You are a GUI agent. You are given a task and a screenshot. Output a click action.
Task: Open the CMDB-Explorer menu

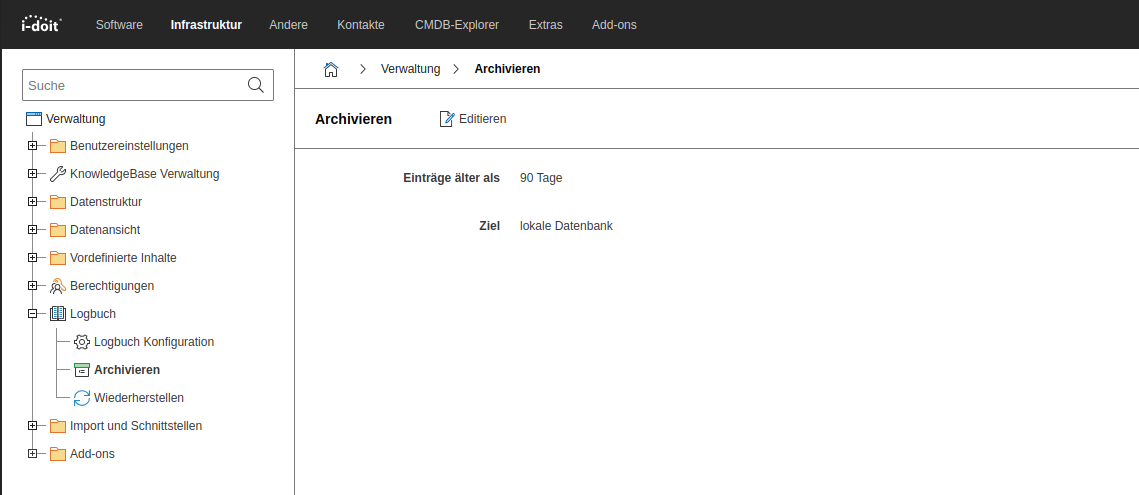[456, 24]
